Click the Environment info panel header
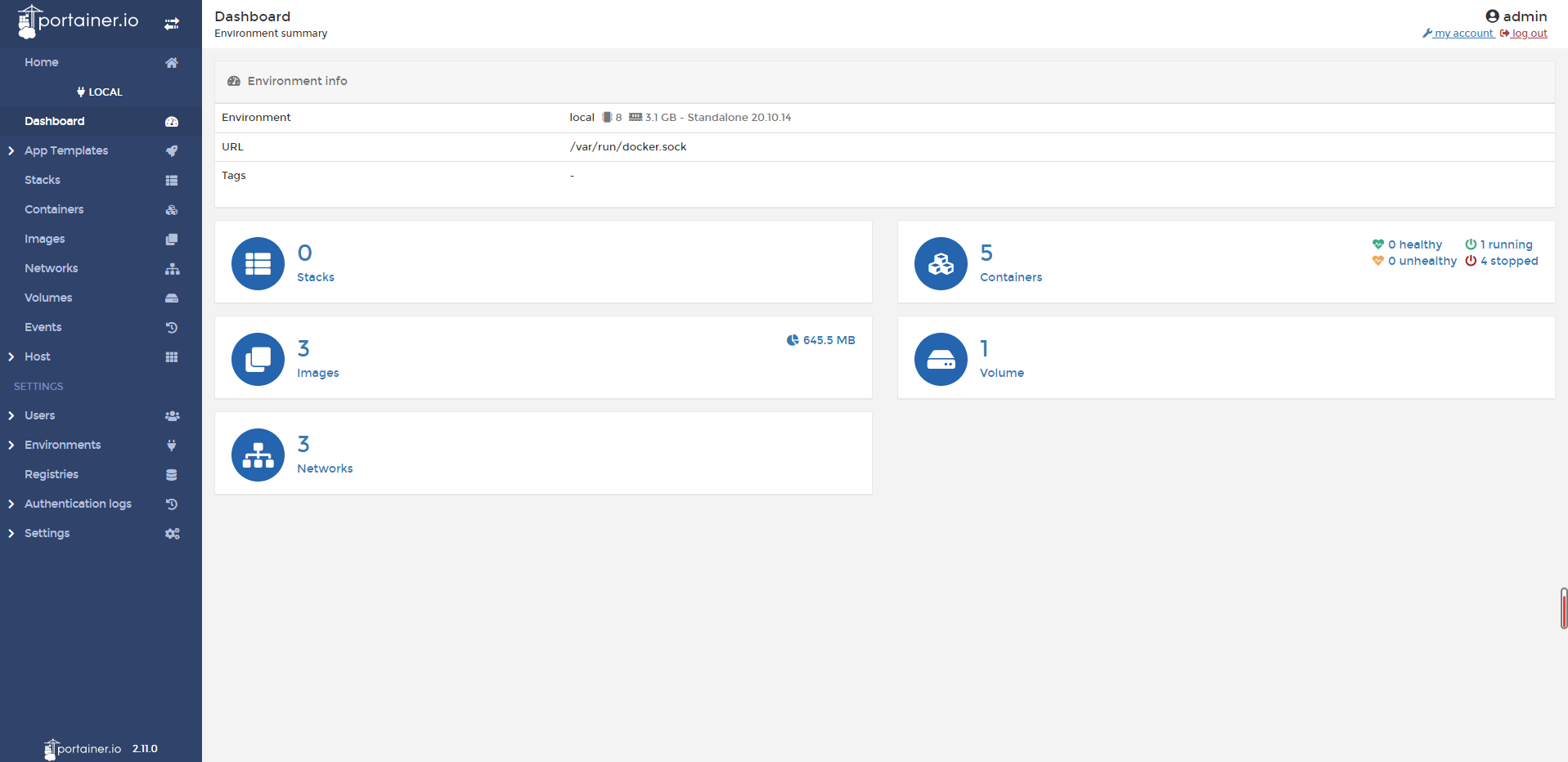Image resolution: width=1568 pixels, height=762 pixels. [x=884, y=81]
